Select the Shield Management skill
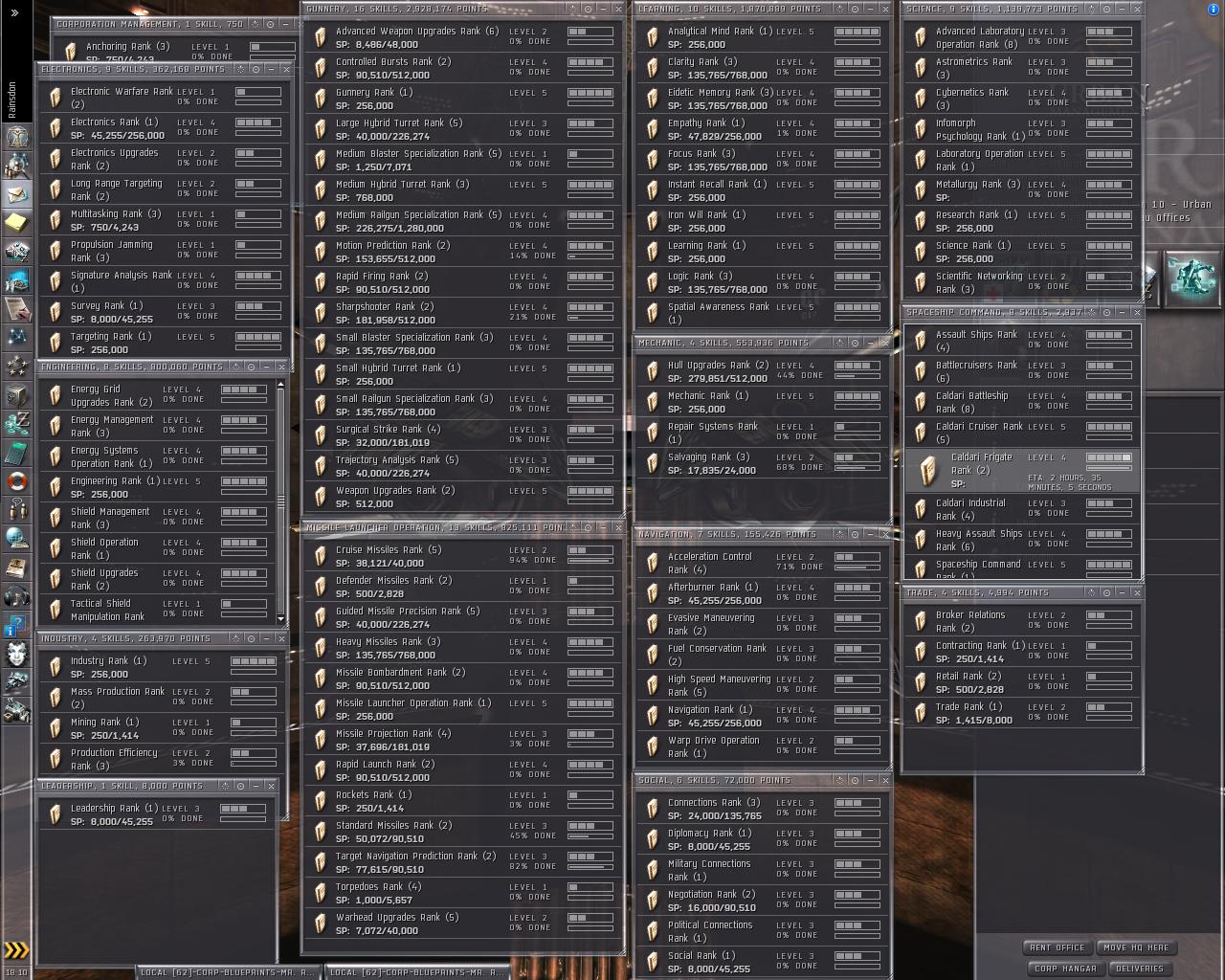This screenshot has height=980, width=1225. [x=158, y=518]
